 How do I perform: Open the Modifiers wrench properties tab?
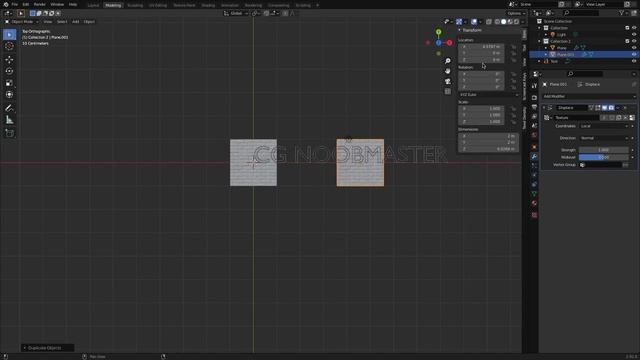pyautogui.click(x=534, y=157)
